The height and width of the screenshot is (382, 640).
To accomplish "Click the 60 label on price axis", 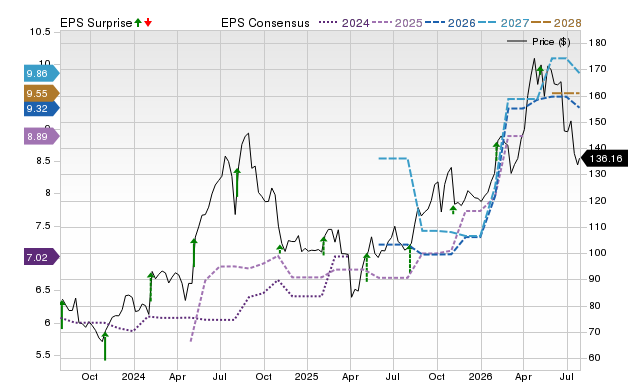I will pyautogui.click(x=595, y=358).
